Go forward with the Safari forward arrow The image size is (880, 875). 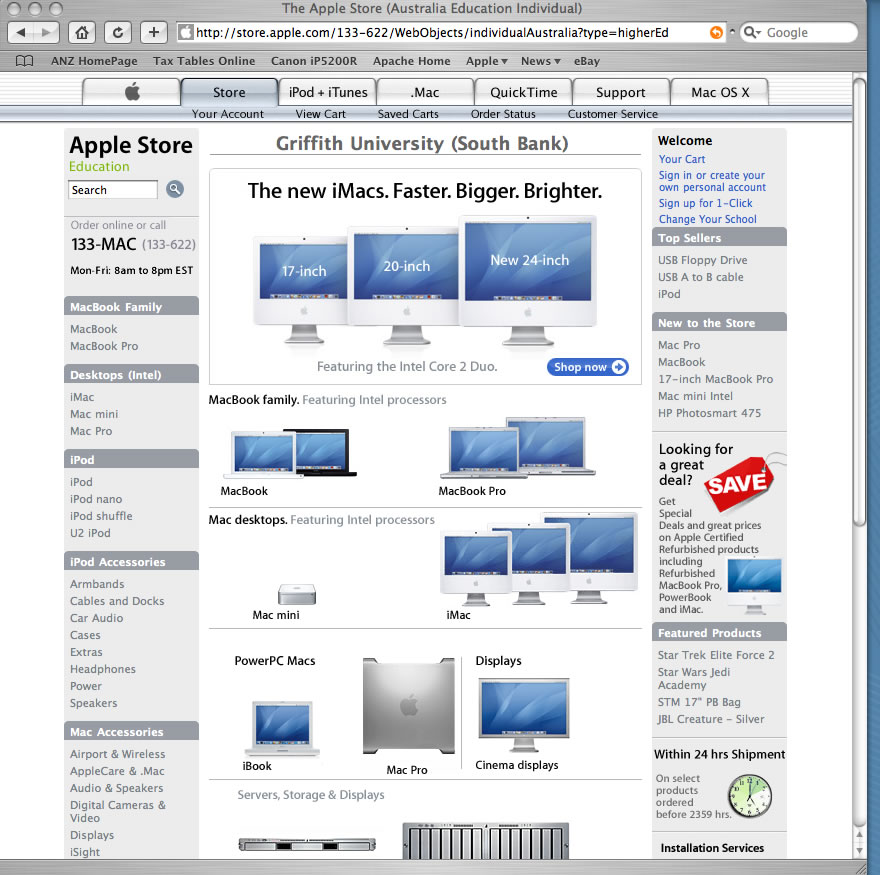pyautogui.click(x=47, y=33)
